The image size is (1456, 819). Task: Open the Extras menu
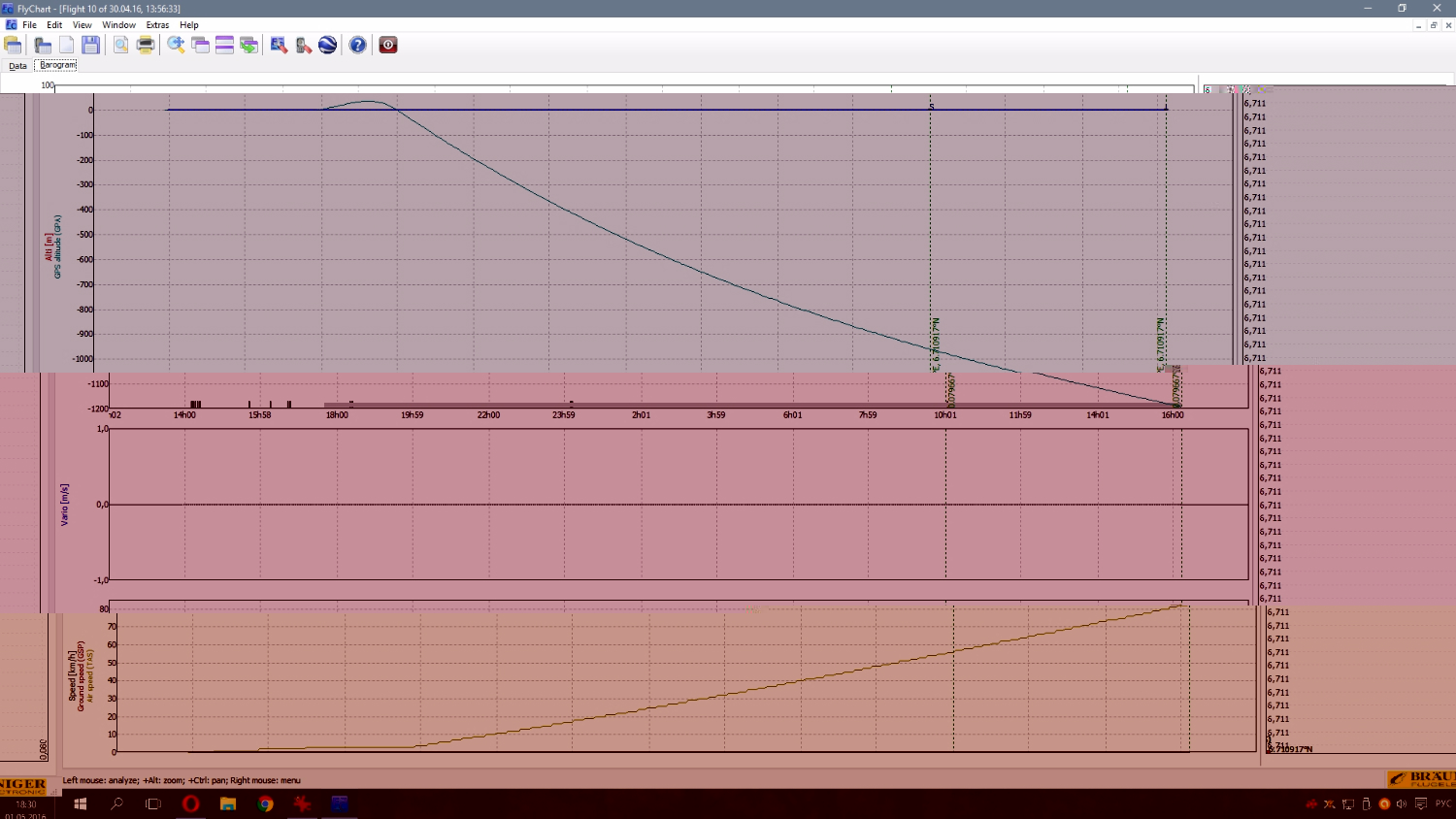[157, 25]
